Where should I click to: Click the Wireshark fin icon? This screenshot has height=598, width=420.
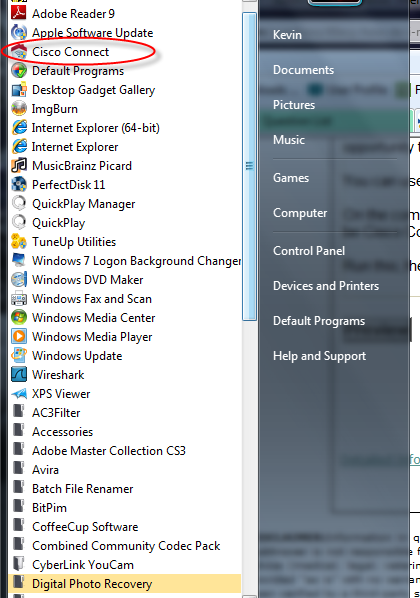(18, 375)
